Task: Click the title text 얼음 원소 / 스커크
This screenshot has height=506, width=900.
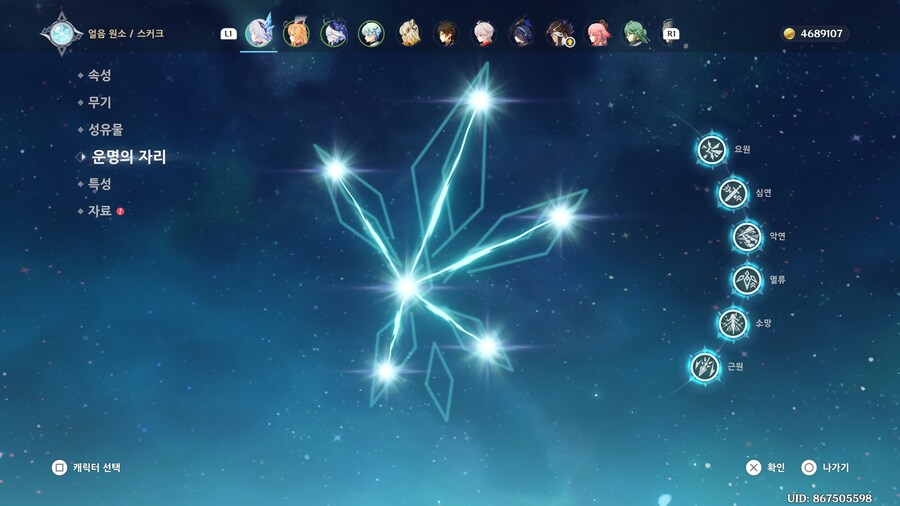Action: click(x=126, y=33)
